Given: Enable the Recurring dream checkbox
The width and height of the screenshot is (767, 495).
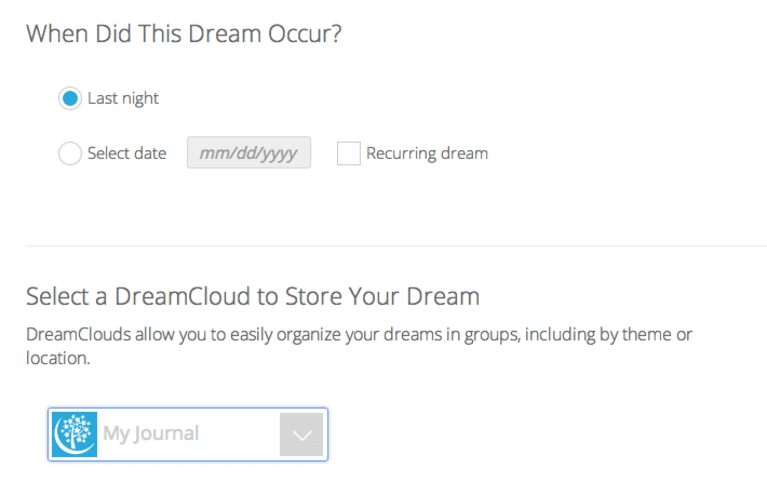Looking at the screenshot, I should [349, 153].
